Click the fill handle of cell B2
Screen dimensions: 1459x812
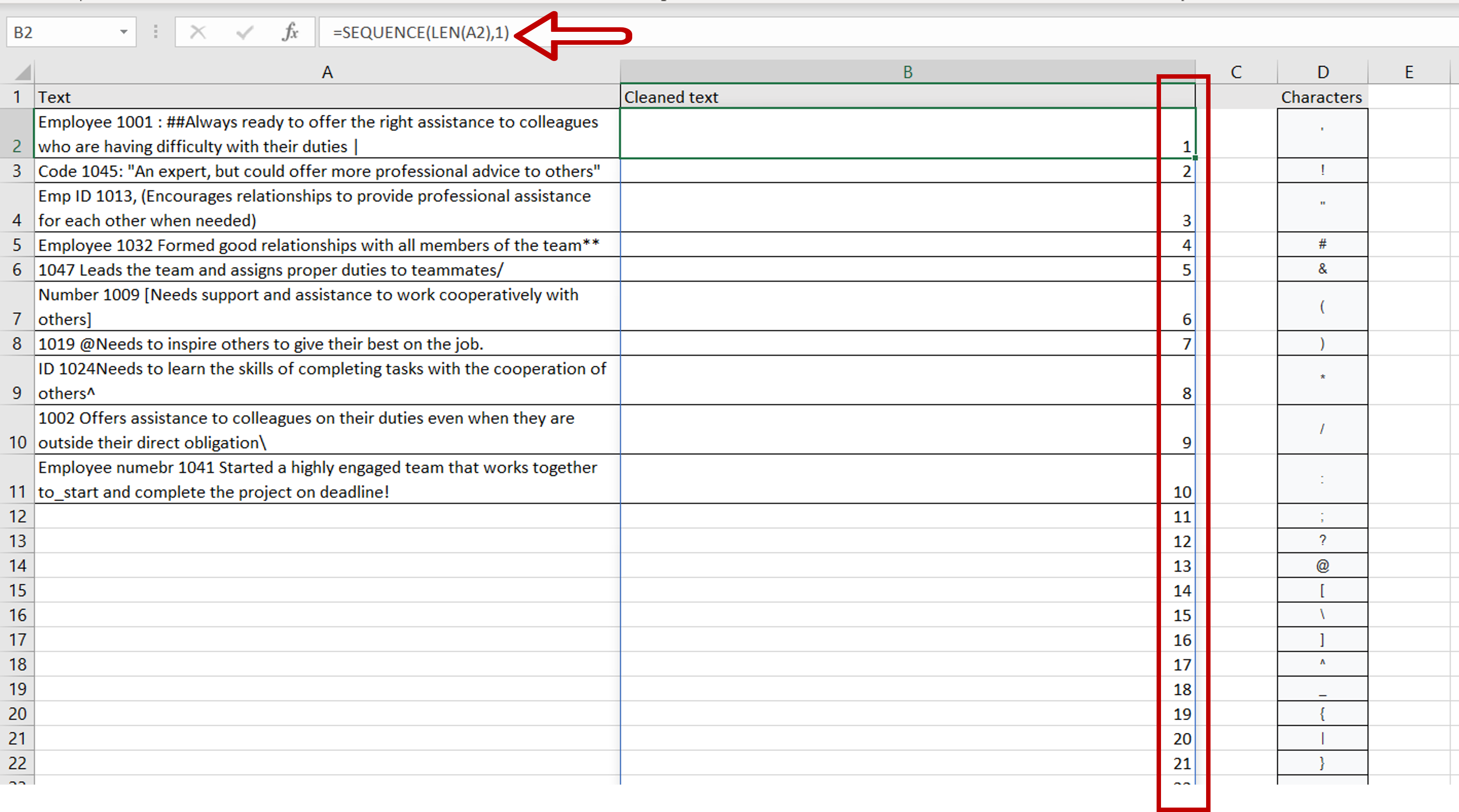(x=1195, y=158)
